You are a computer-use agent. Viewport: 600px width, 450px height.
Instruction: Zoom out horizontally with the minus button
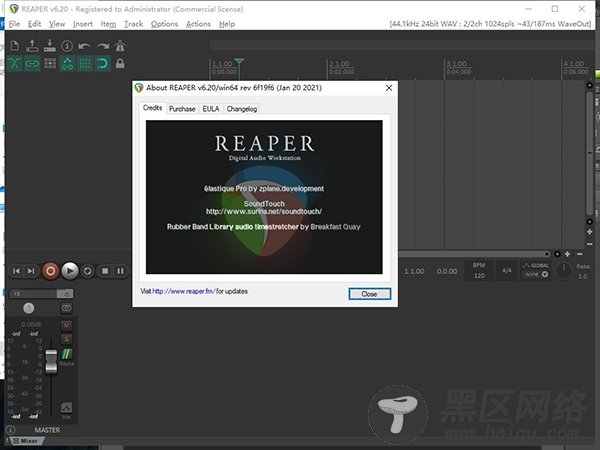click(580, 254)
